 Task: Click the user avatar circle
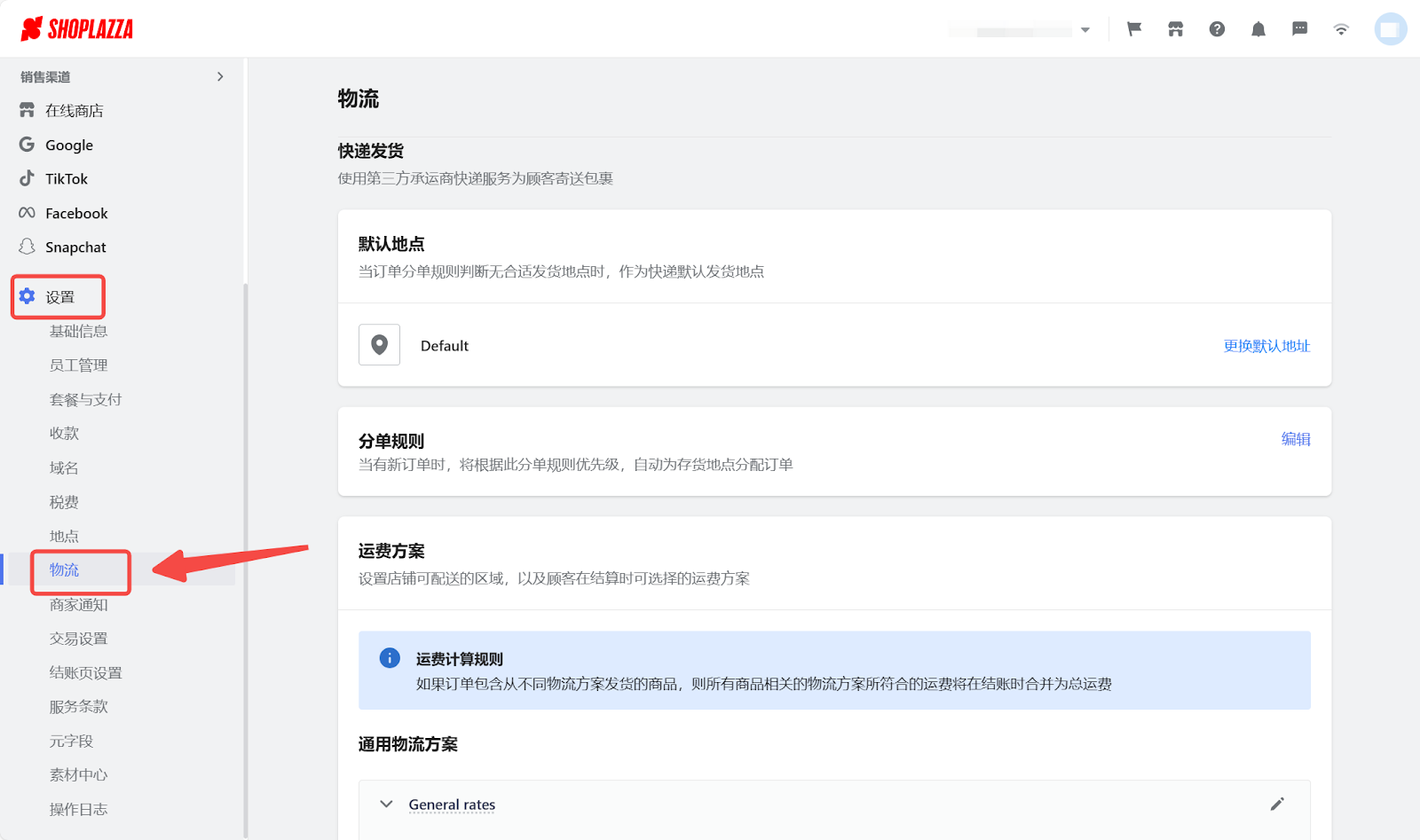(x=1390, y=28)
